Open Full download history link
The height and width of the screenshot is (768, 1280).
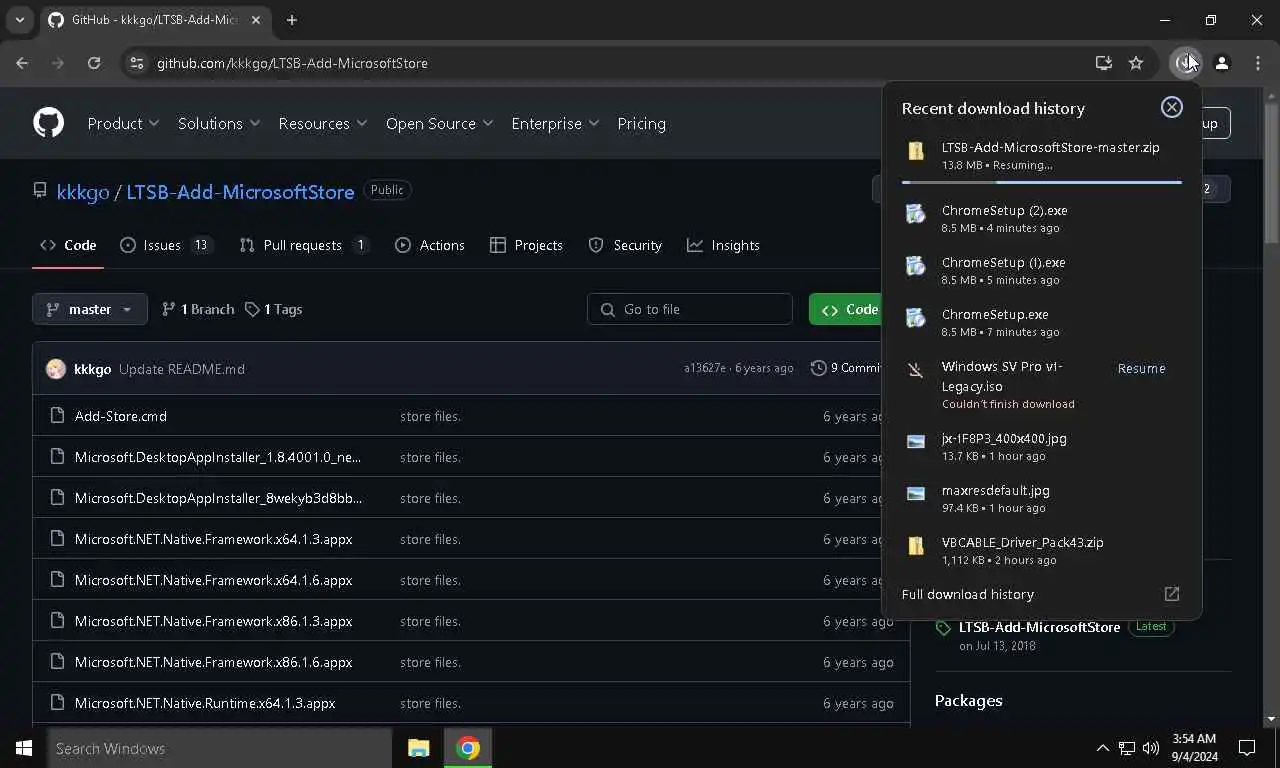968,594
